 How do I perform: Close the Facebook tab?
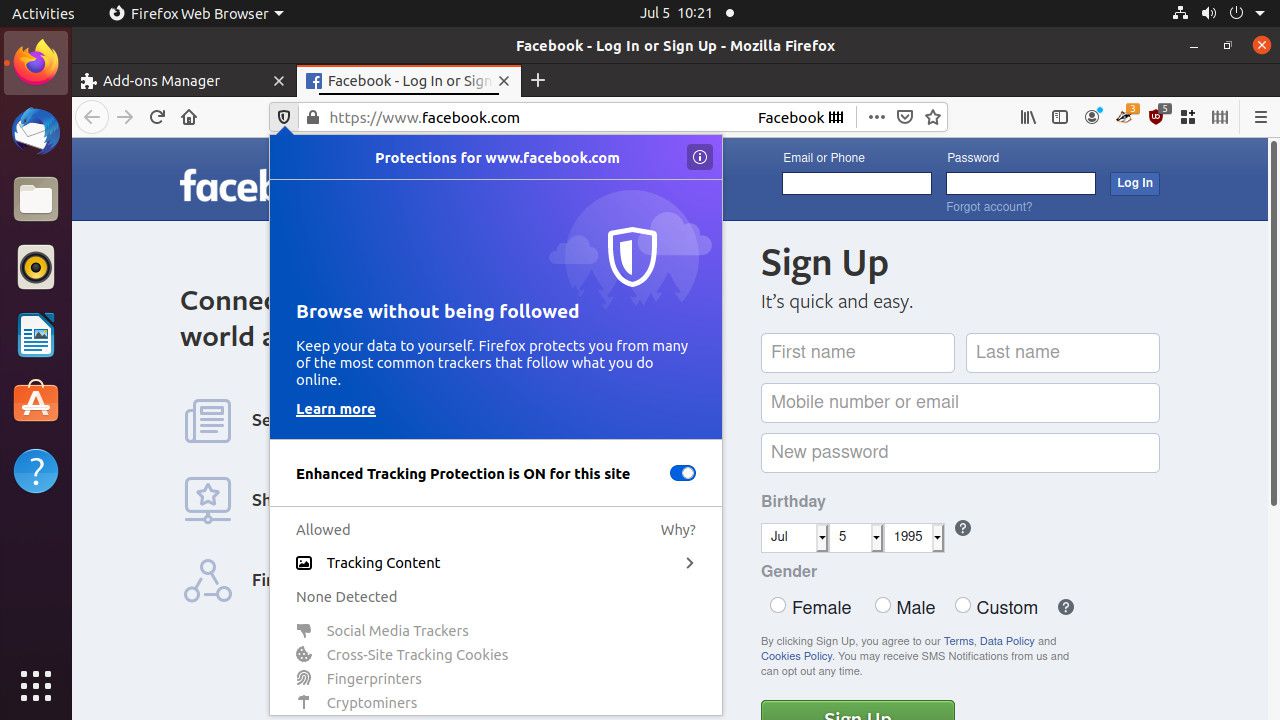(x=505, y=81)
